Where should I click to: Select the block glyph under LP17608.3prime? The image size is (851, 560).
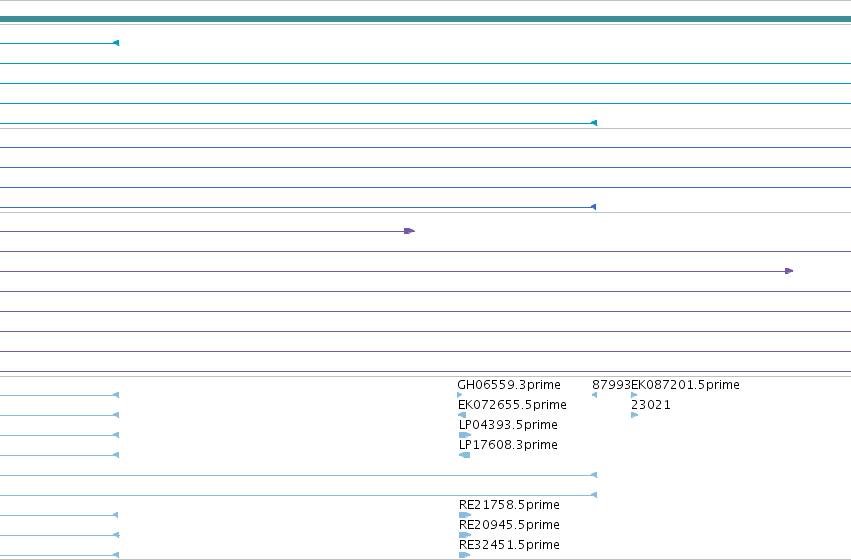click(x=465, y=455)
